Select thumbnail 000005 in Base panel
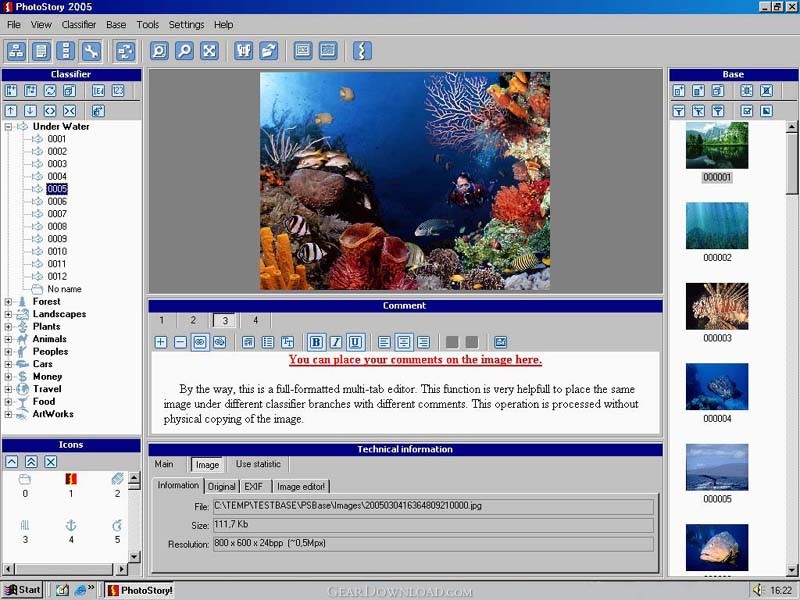 coord(717,467)
